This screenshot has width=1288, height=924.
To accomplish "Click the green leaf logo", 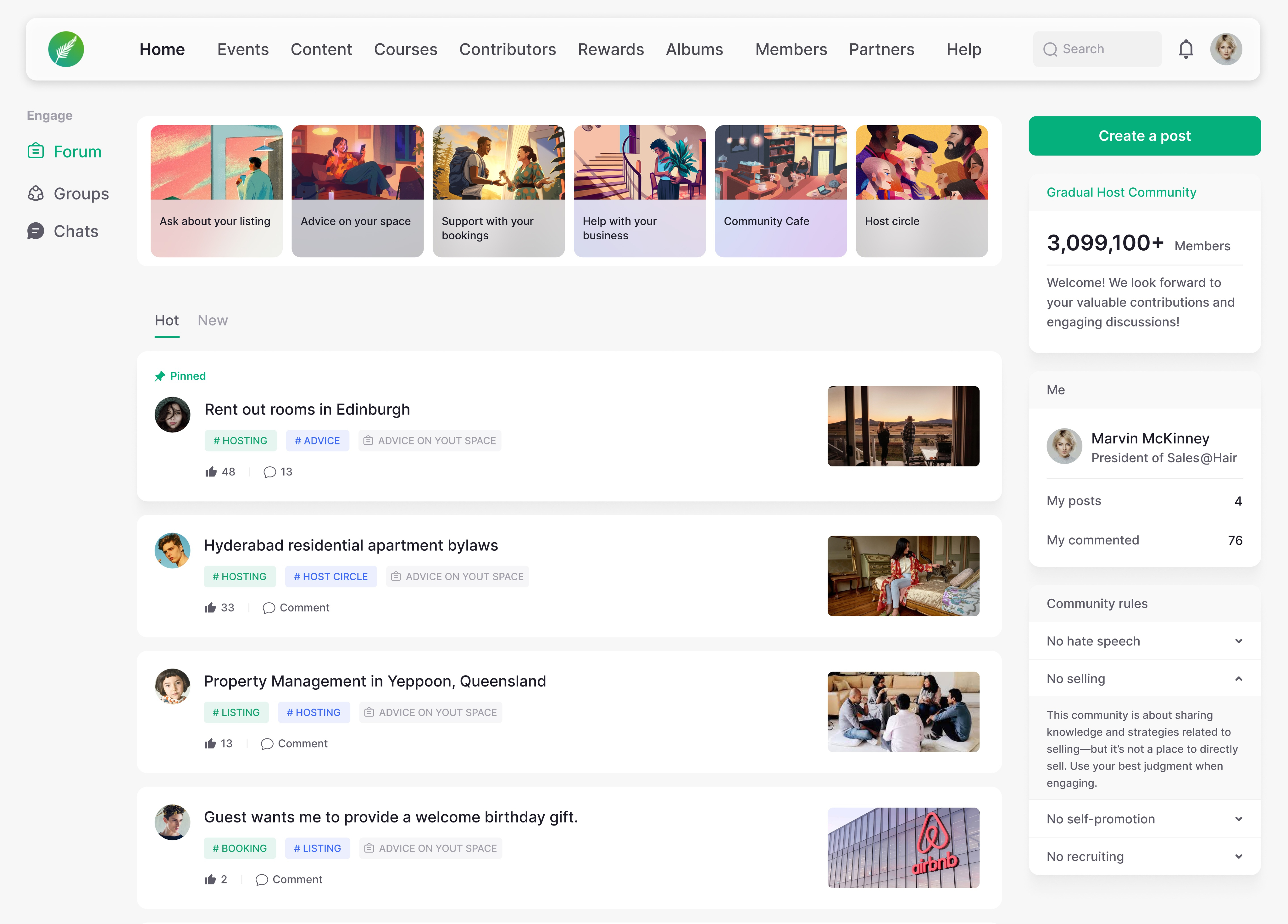I will pyautogui.click(x=66, y=49).
